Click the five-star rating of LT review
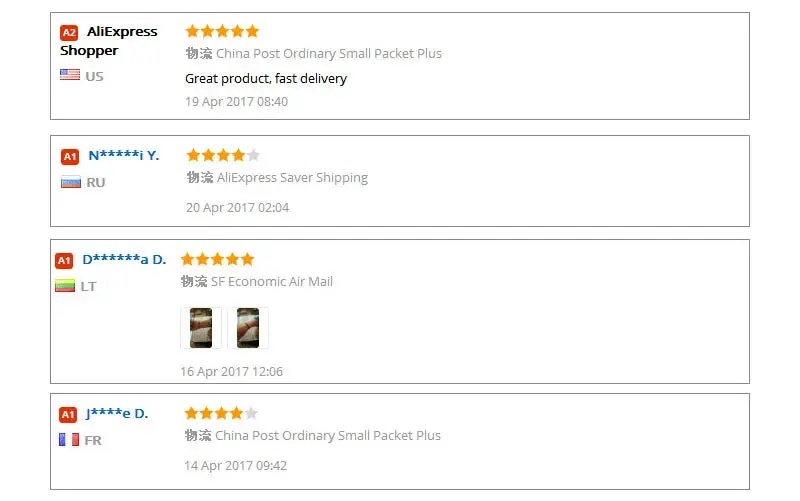The height and width of the screenshot is (501, 800). tap(218, 259)
